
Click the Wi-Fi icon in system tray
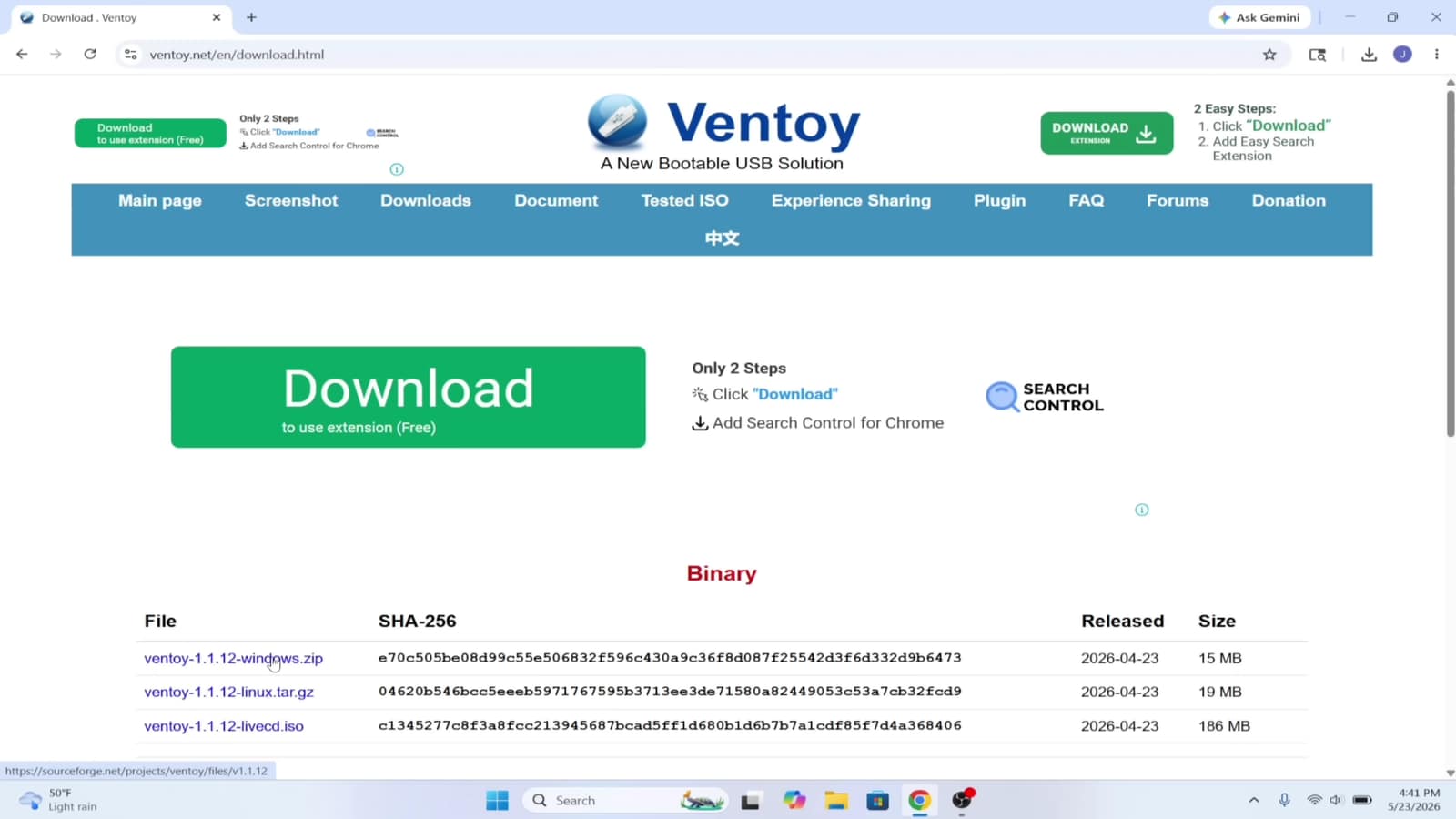[1314, 801]
